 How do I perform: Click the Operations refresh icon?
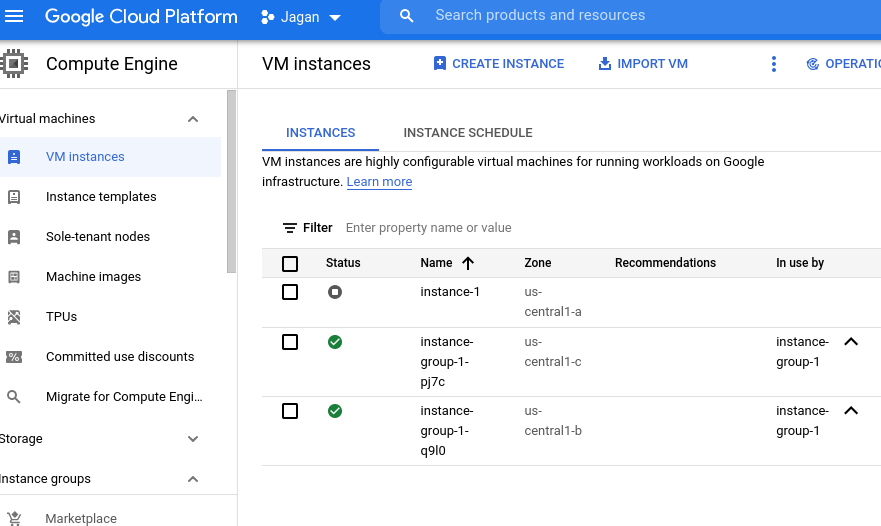pos(812,64)
